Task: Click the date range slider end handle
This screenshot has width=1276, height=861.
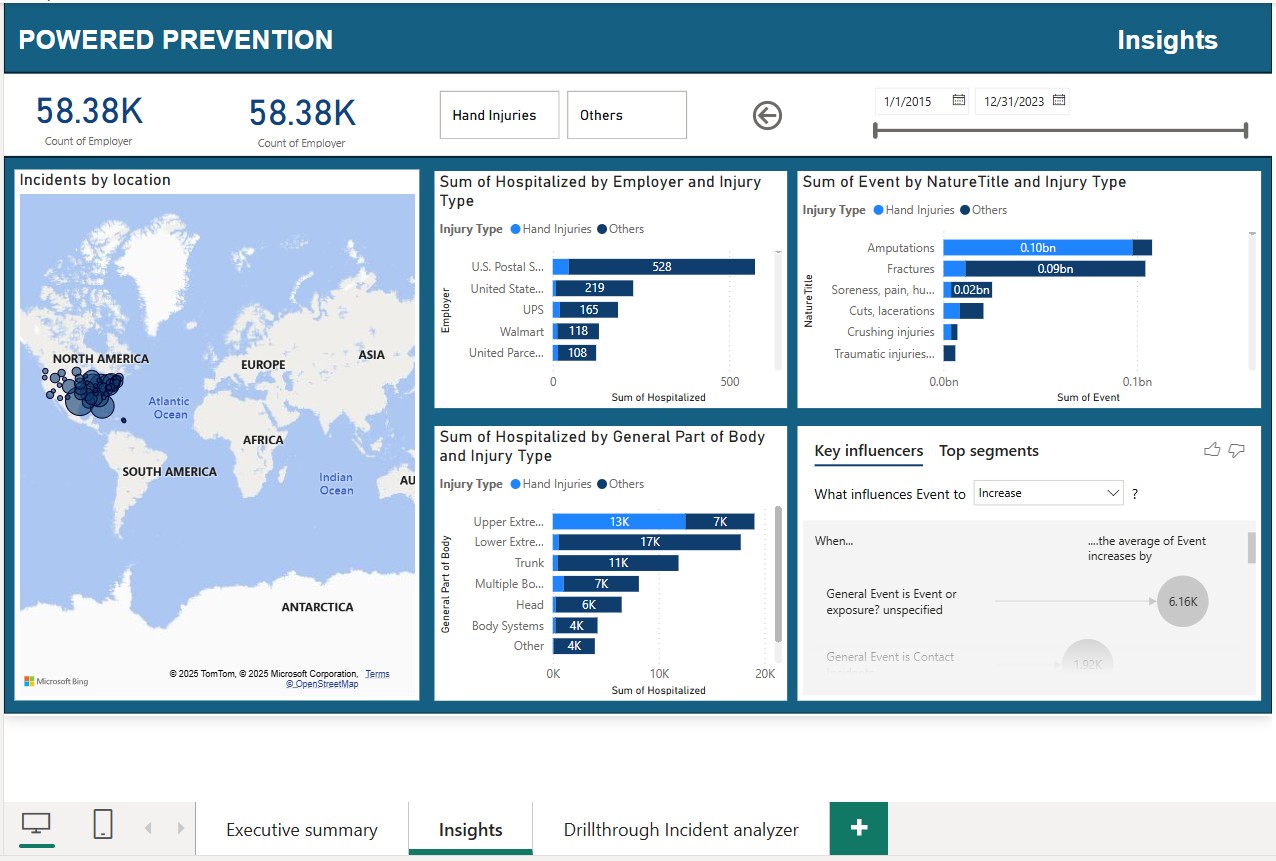Action: click(x=1246, y=130)
